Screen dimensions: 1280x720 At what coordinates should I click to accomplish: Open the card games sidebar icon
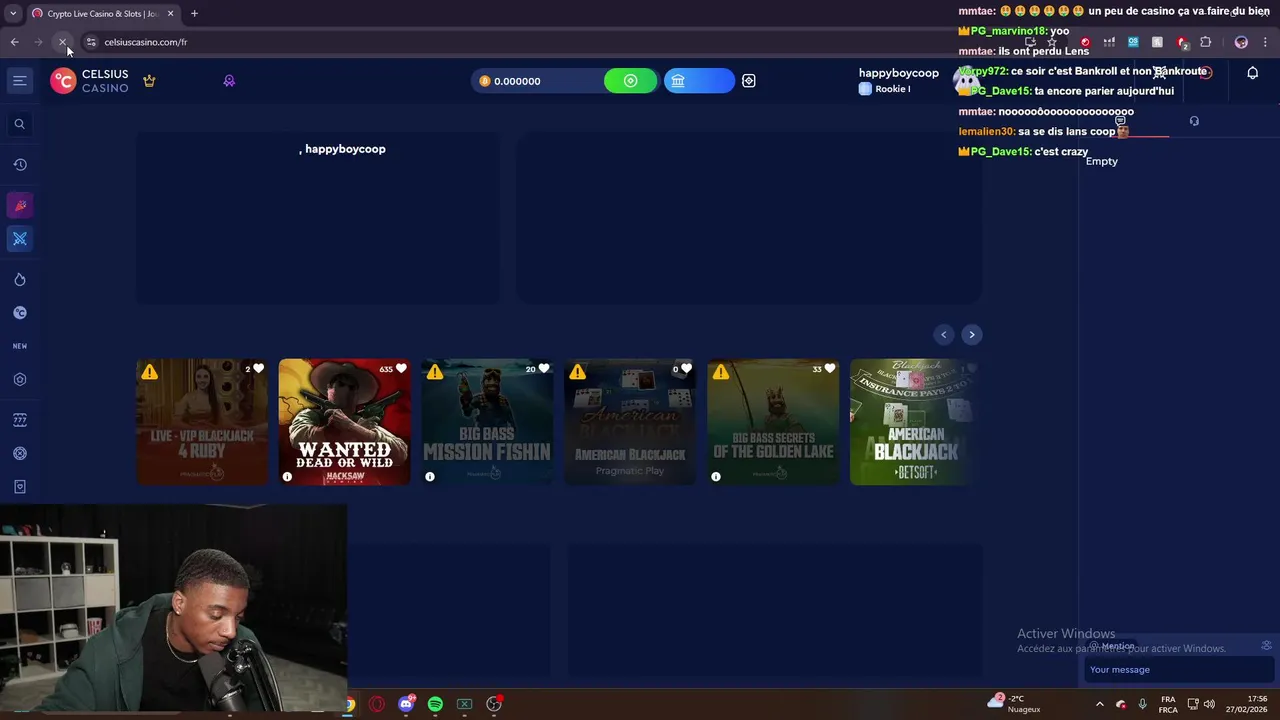point(19,487)
